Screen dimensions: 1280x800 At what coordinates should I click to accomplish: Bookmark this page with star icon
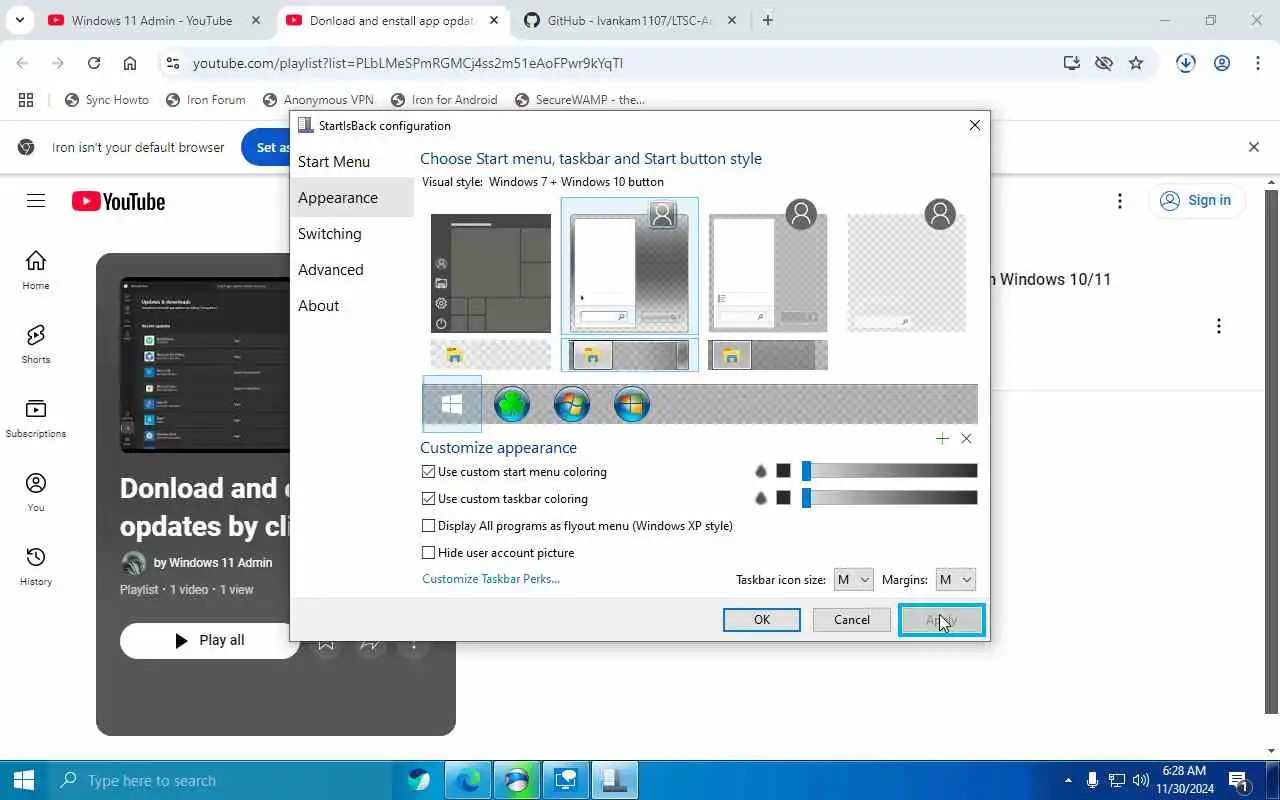tap(1136, 63)
